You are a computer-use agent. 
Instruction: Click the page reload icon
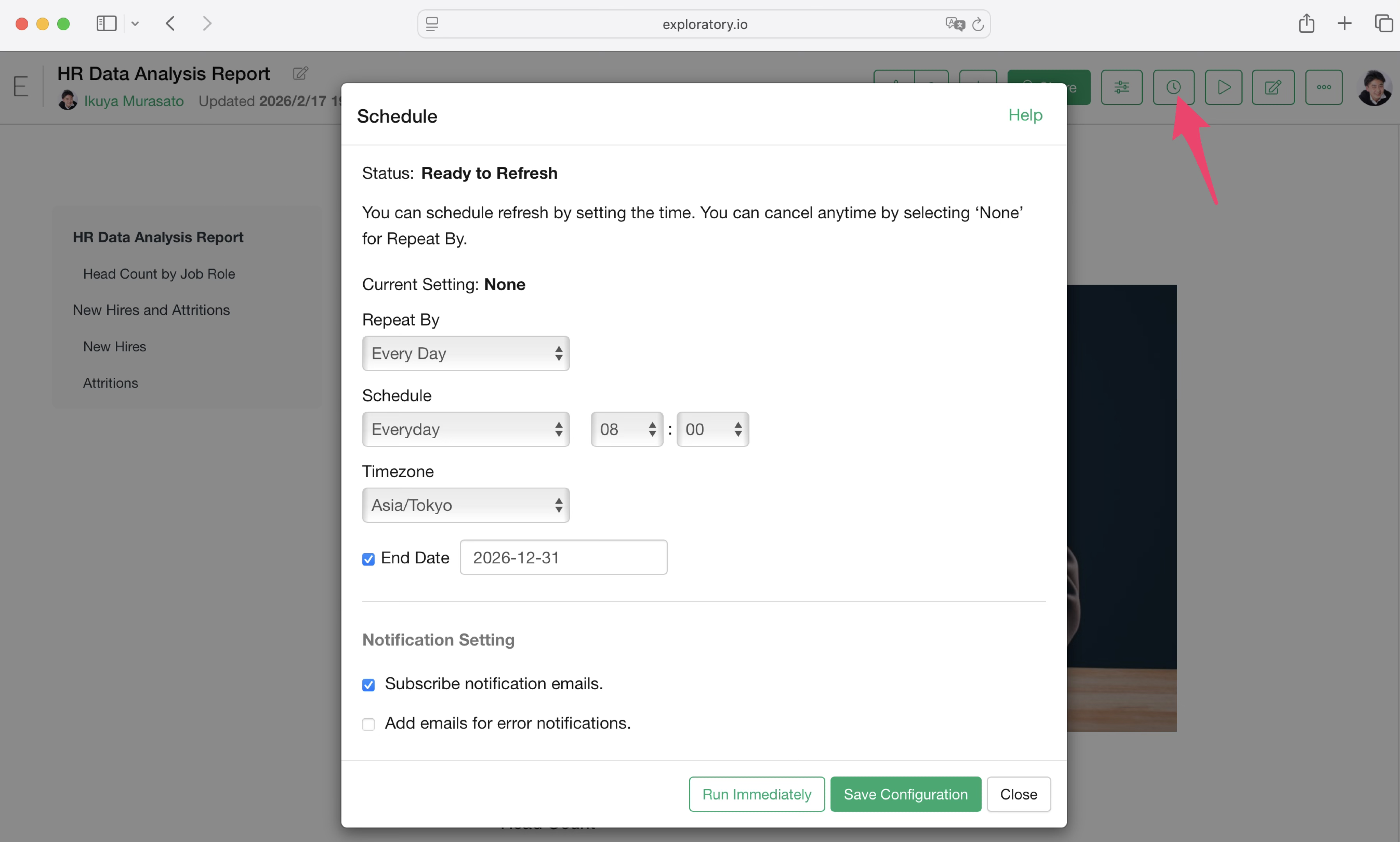tap(978, 25)
